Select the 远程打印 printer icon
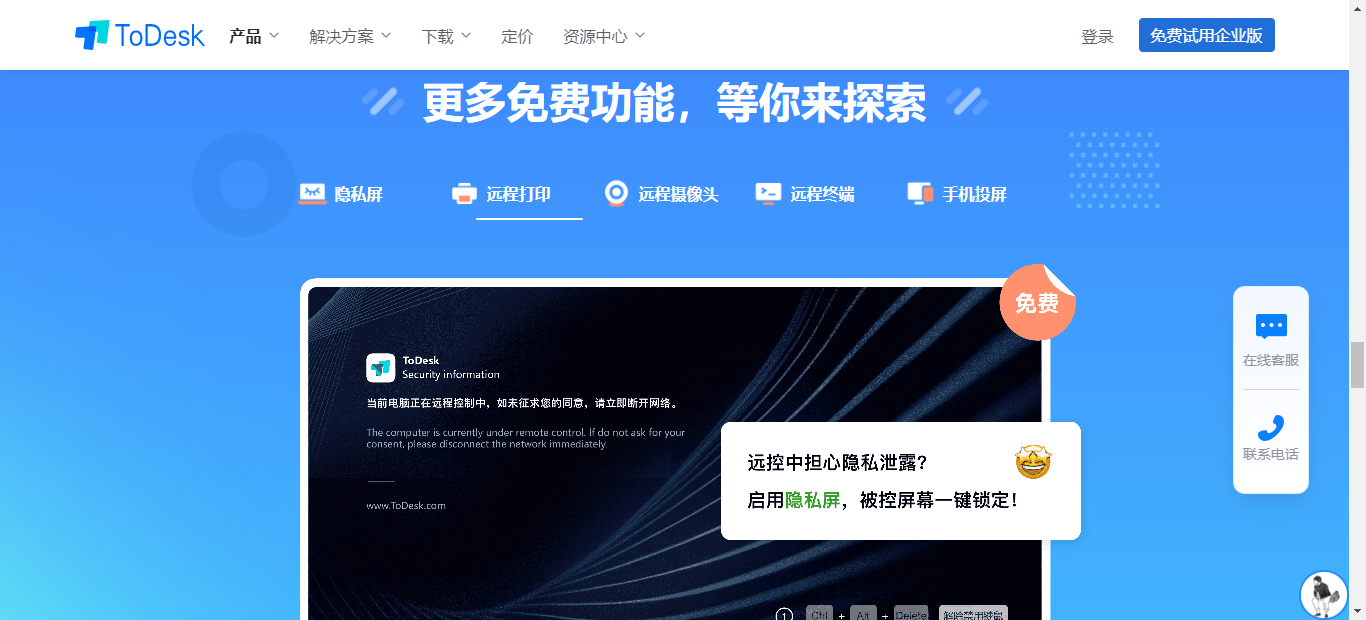 (464, 194)
